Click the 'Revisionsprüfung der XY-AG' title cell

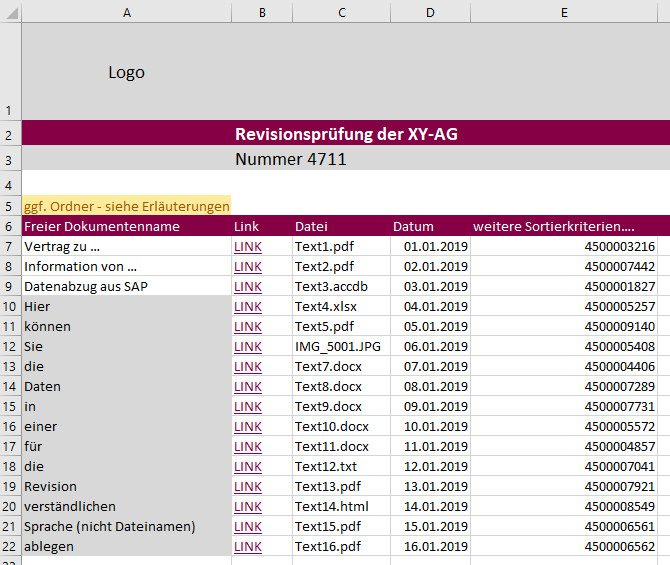tap(346, 135)
